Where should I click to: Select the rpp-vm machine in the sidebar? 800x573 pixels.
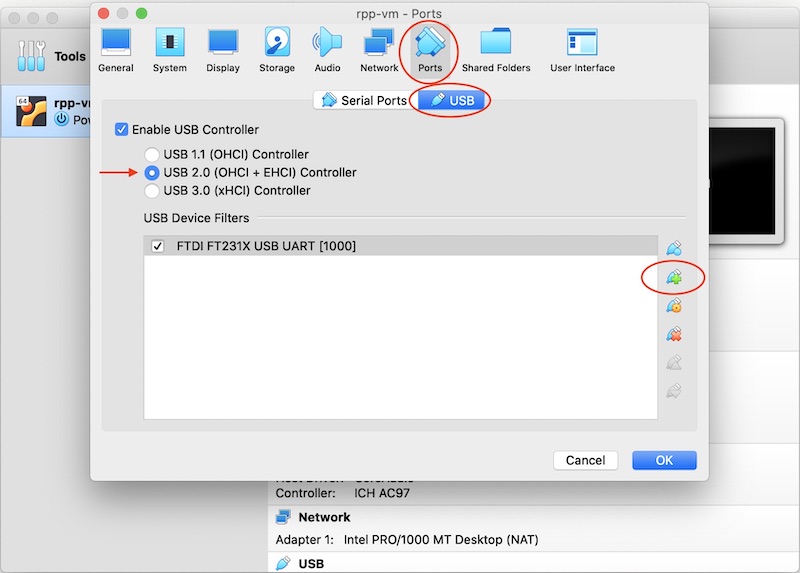tap(46, 111)
